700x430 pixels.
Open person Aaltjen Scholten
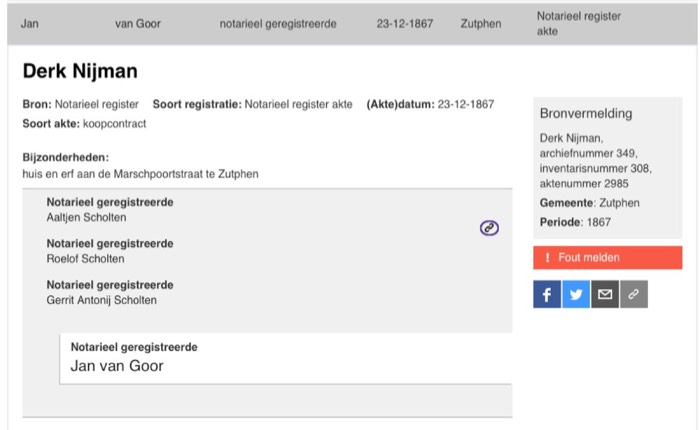coord(86,217)
